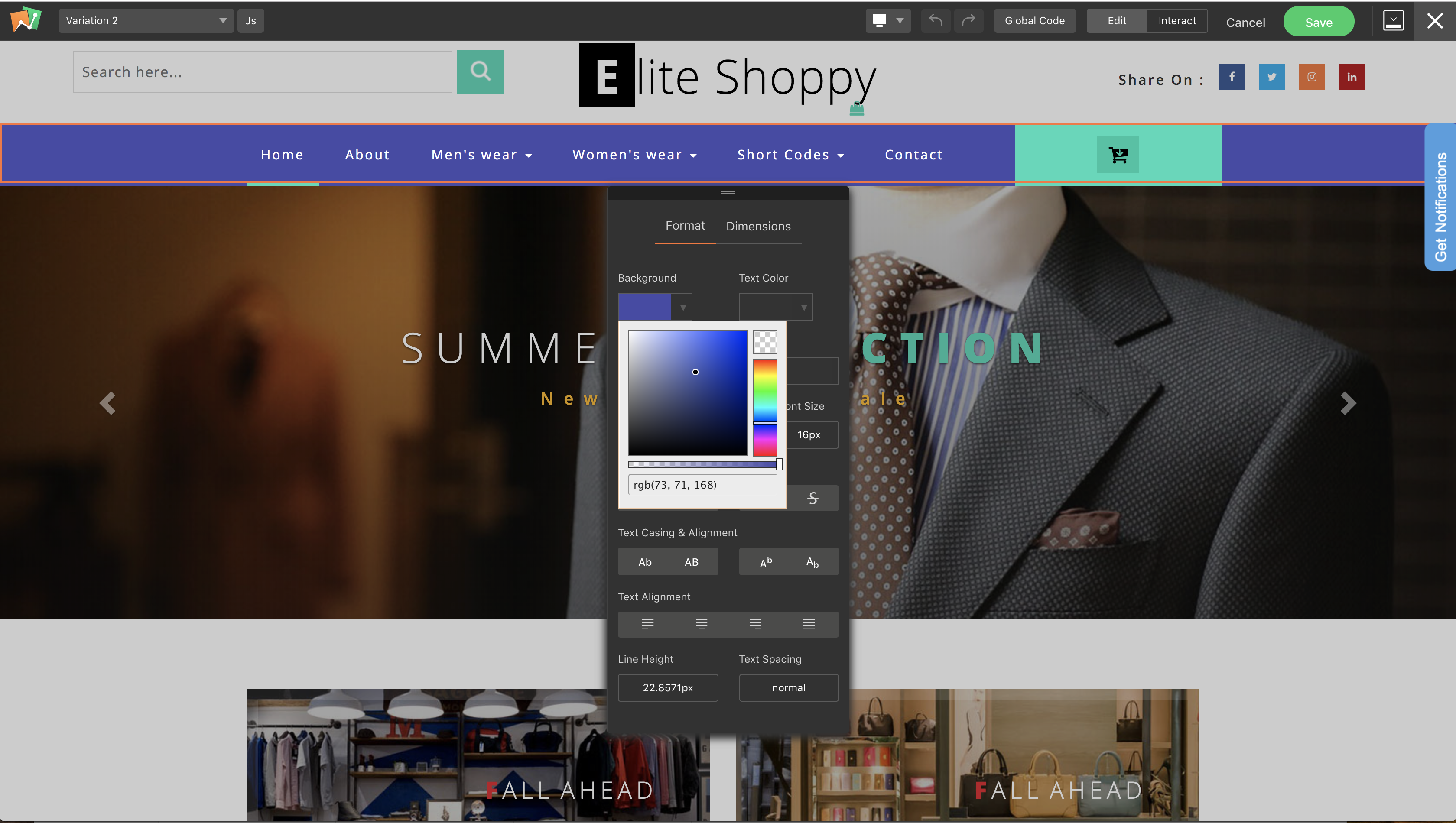
Task: Open the Variation 2 dropdown
Action: click(x=146, y=21)
